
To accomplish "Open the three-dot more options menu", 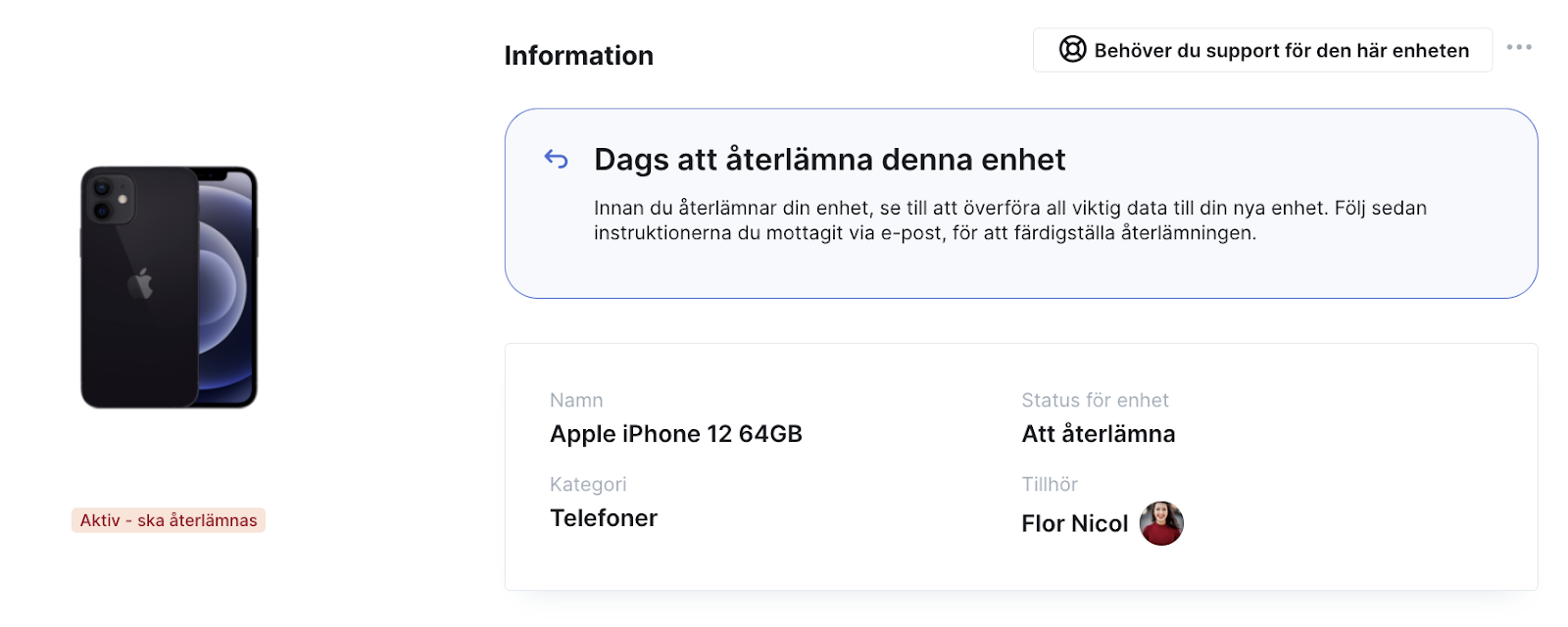I will tap(1519, 47).
